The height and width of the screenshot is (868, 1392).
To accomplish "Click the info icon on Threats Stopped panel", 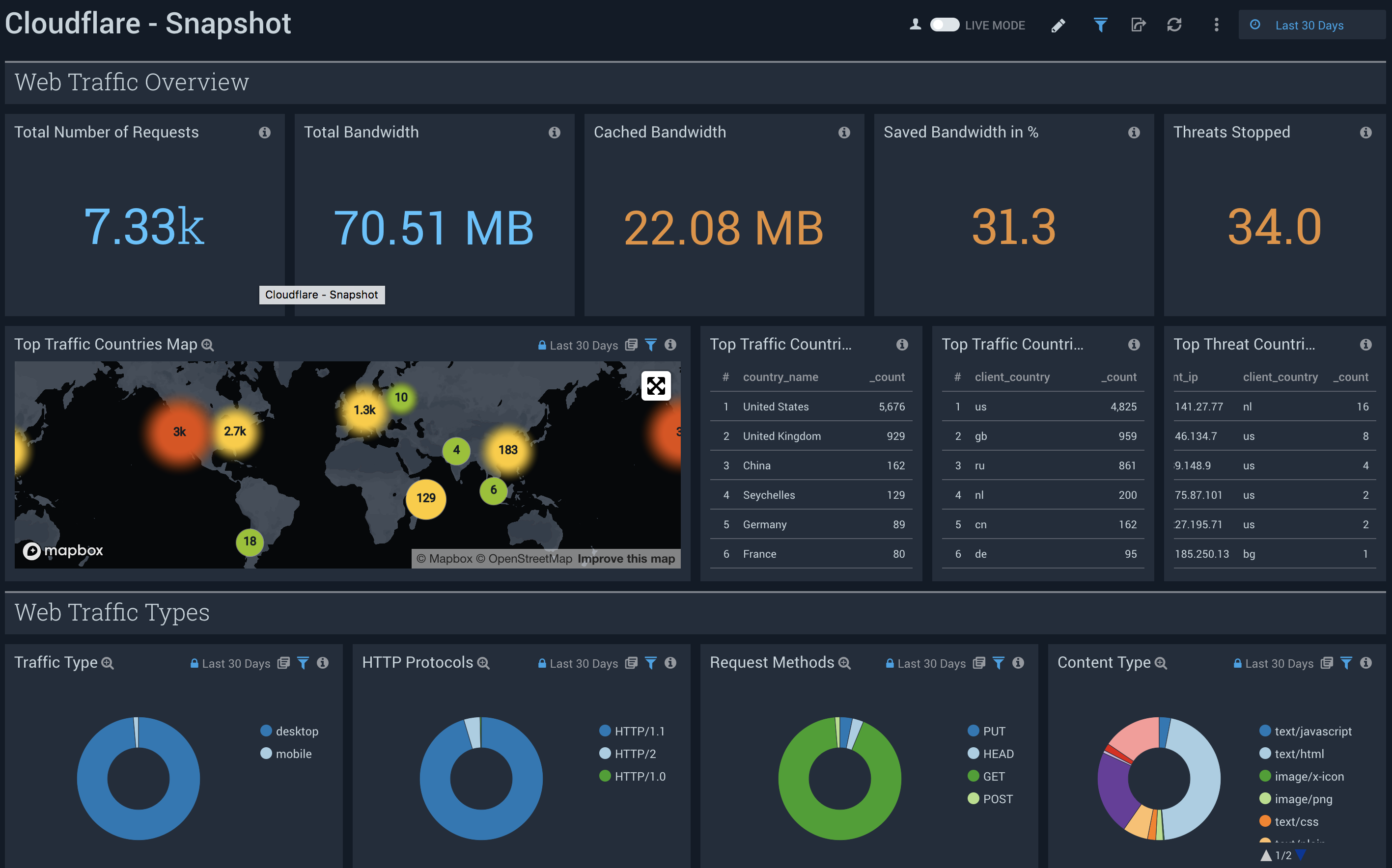I will (x=1366, y=132).
